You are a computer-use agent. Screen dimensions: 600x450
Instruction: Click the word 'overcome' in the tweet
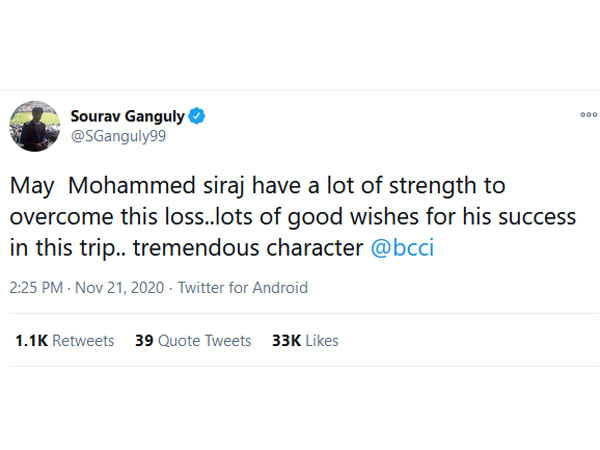pyautogui.click(x=54, y=216)
